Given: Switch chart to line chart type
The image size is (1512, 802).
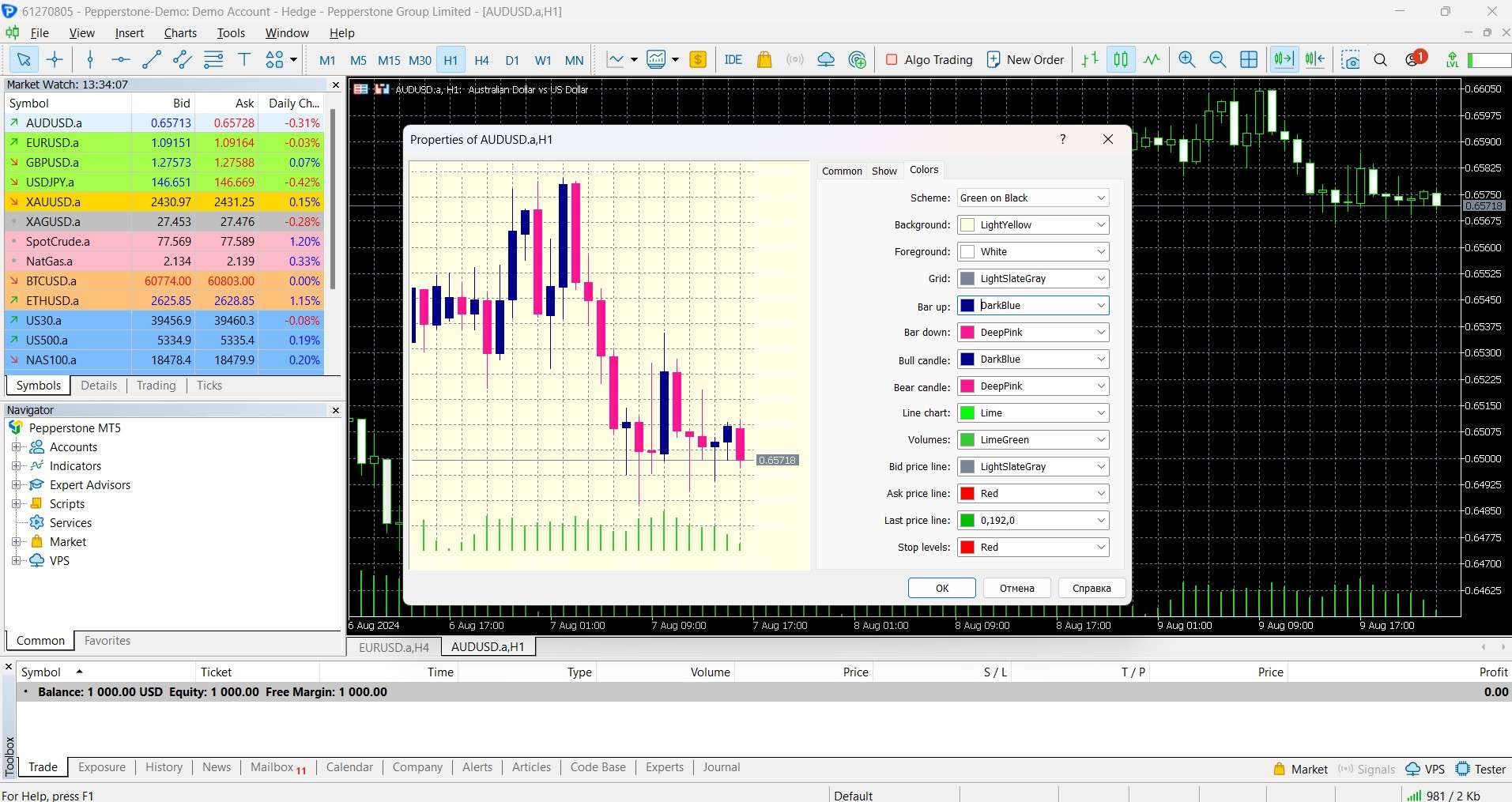Looking at the screenshot, I should click(1152, 59).
